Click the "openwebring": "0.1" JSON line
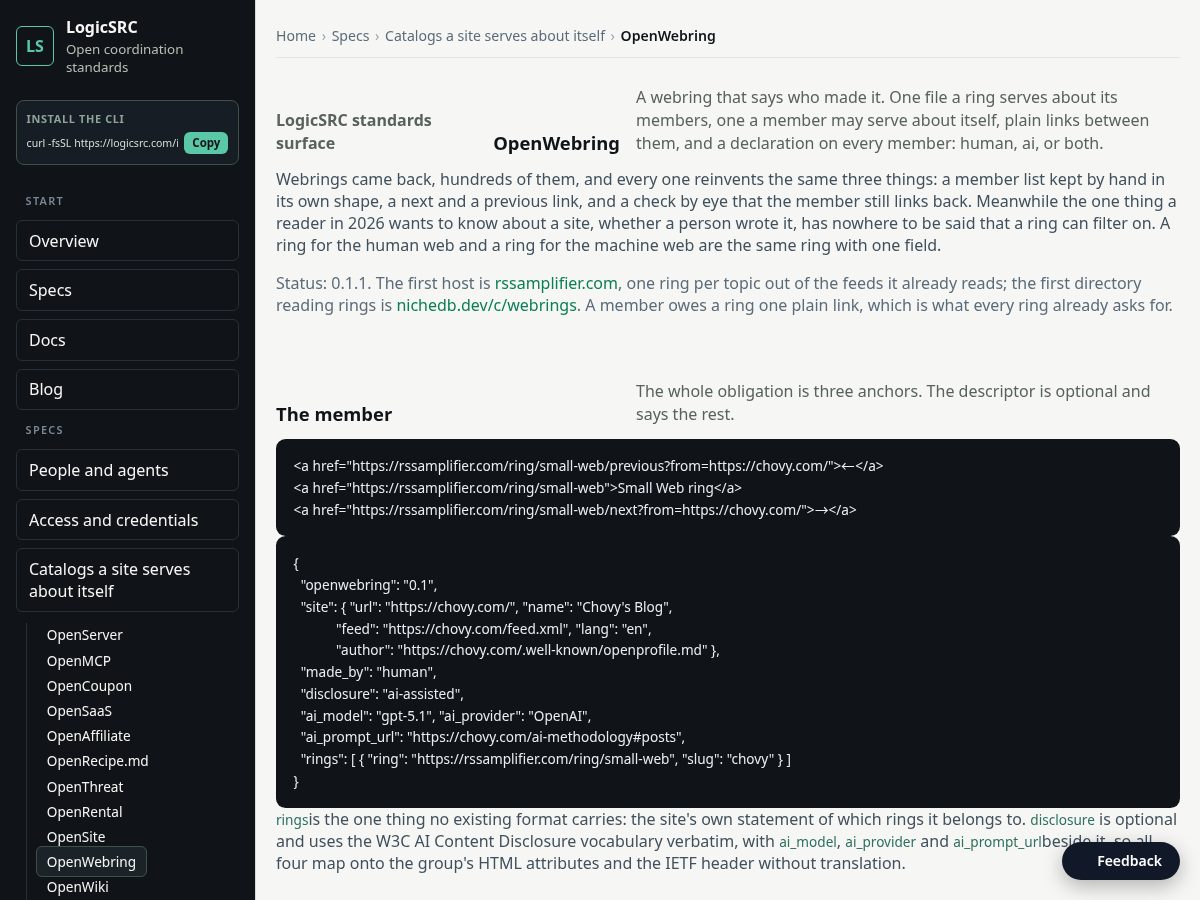 tap(369, 585)
